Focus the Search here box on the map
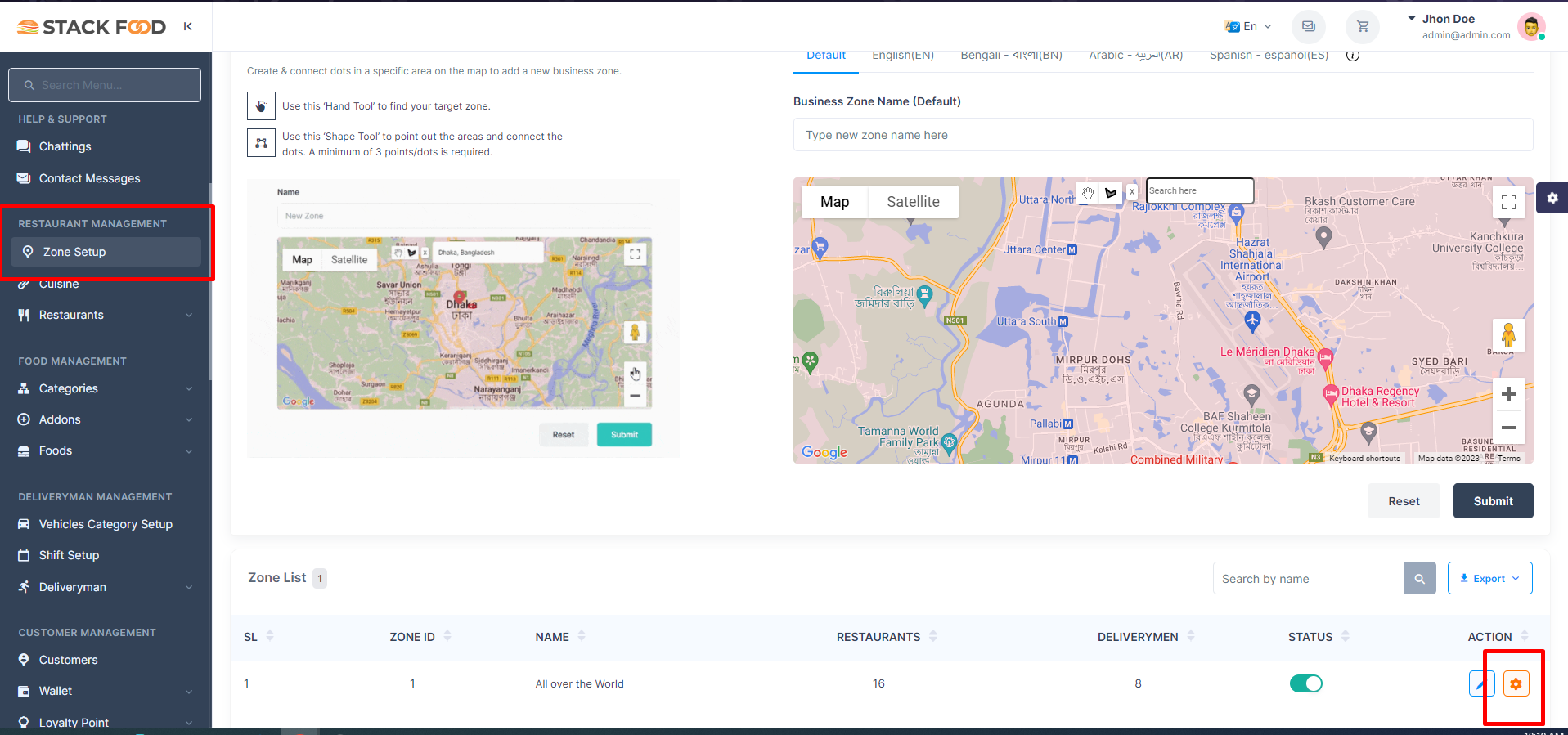This screenshot has width=1568, height=735. pyautogui.click(x=1200, y=190)
